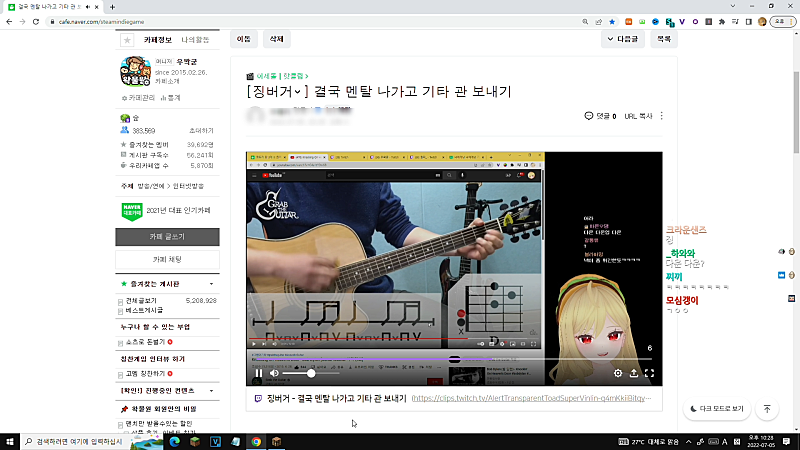
Task: Open the Chrome profile avatar
Action: [x=762, y=22]
